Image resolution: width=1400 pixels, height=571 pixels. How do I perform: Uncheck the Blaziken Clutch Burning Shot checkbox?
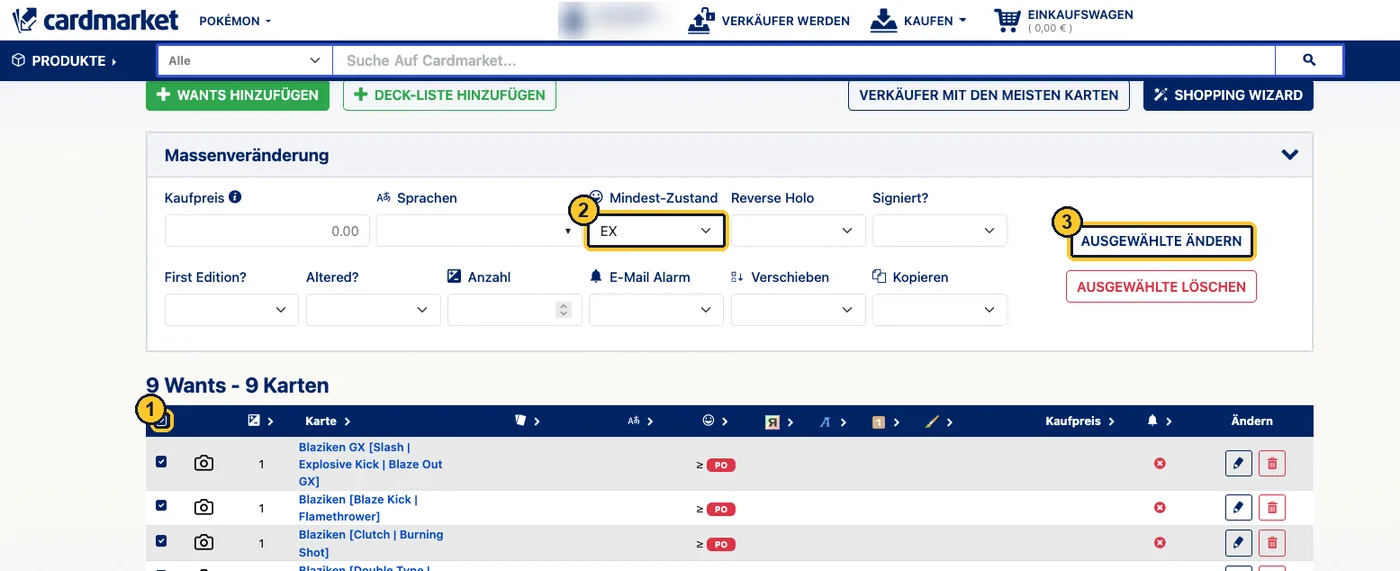click(x=161, y=541)
